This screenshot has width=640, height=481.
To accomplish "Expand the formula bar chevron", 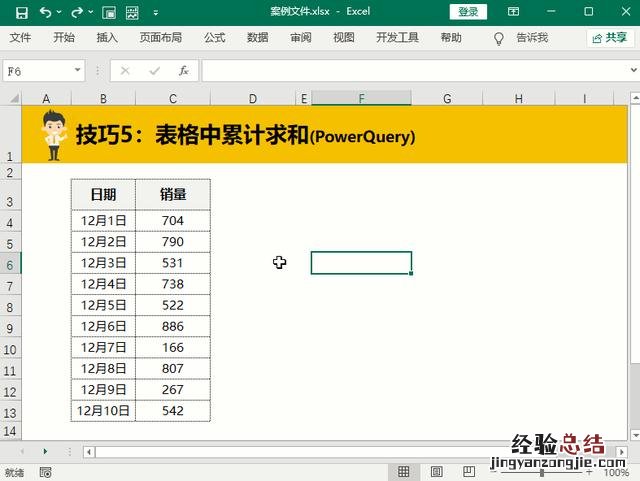I will coord(631,71).
